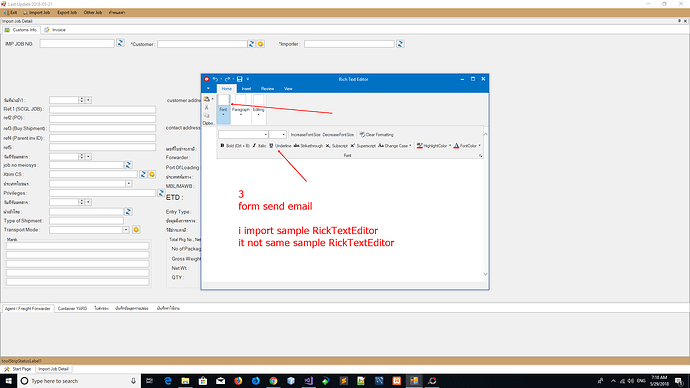Click yellow icon next to Customer field

pyautogui.click(x=261, y=44)
